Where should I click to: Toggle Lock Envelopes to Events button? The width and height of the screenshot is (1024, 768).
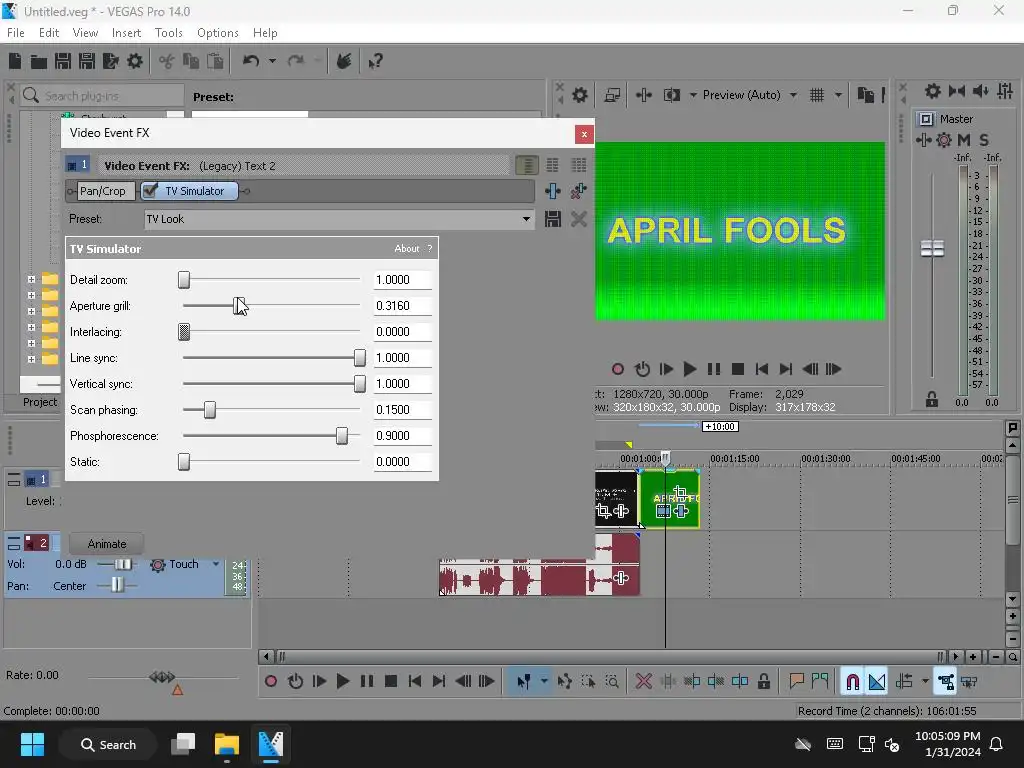coord(945,681)
